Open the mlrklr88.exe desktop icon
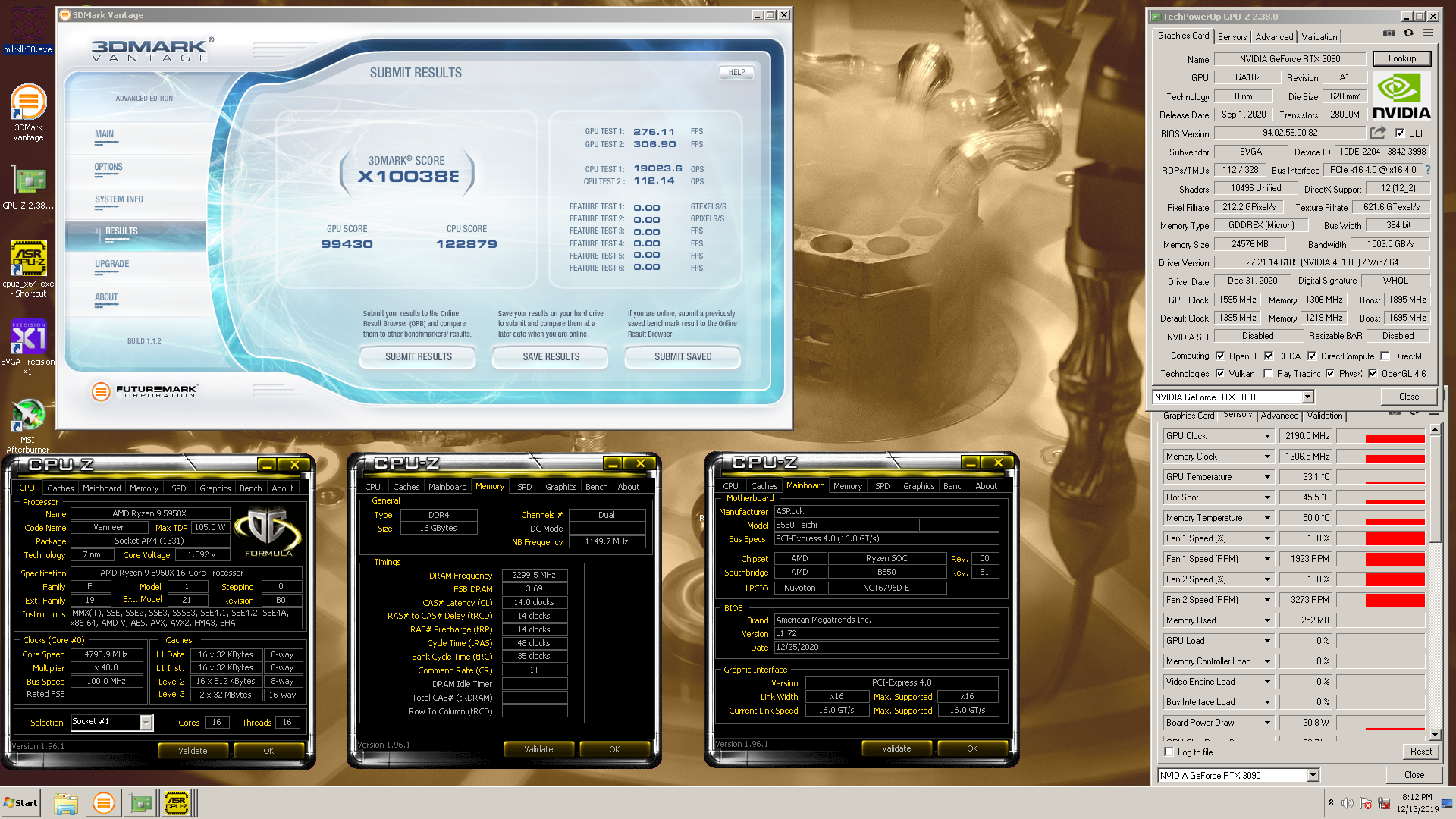 click(x=28, y=30)
